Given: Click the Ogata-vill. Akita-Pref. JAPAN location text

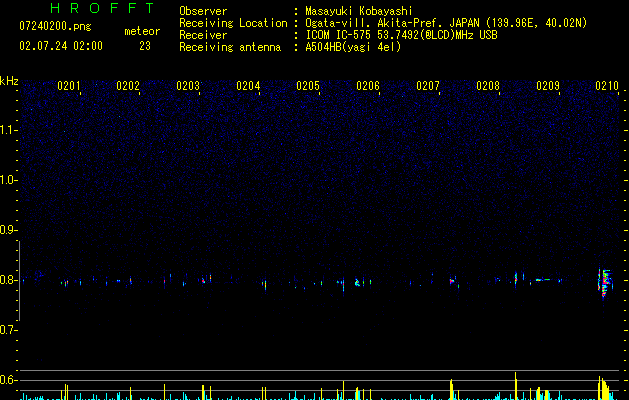Looking at the screenshot, I should (x=446, y=23).
